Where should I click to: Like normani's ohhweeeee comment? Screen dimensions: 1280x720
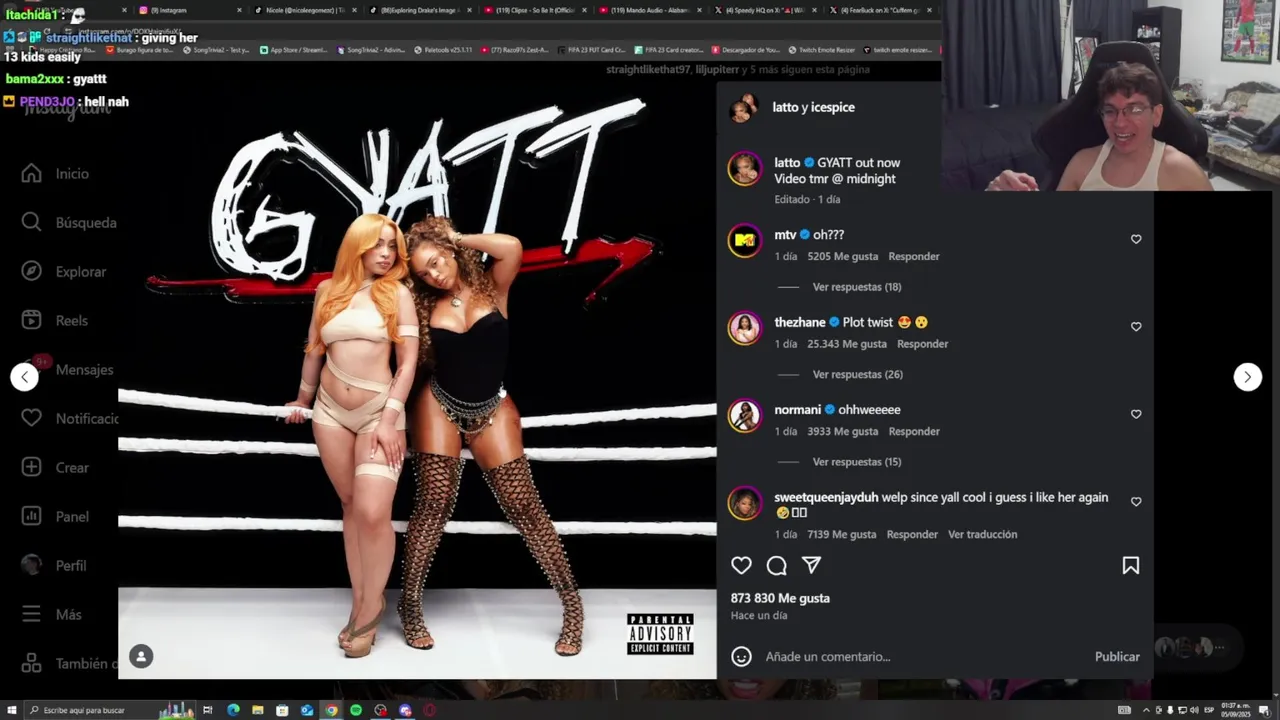[1136, 414]
